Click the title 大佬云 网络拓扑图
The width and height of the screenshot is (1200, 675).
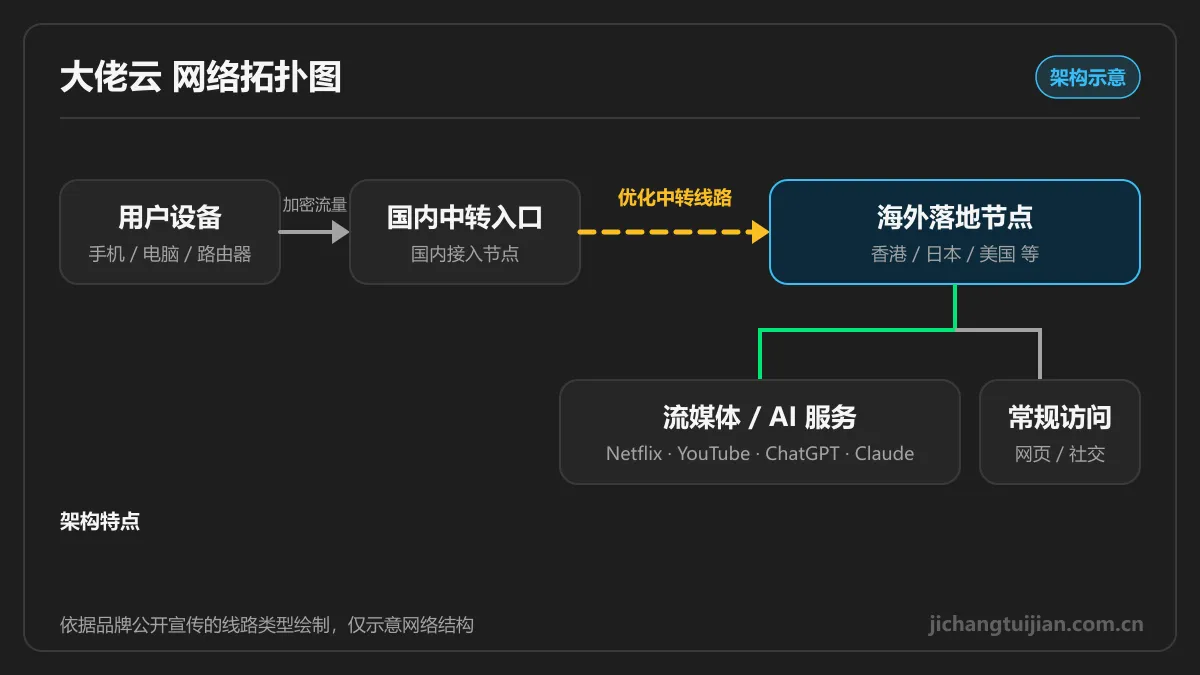click(201, 77)
